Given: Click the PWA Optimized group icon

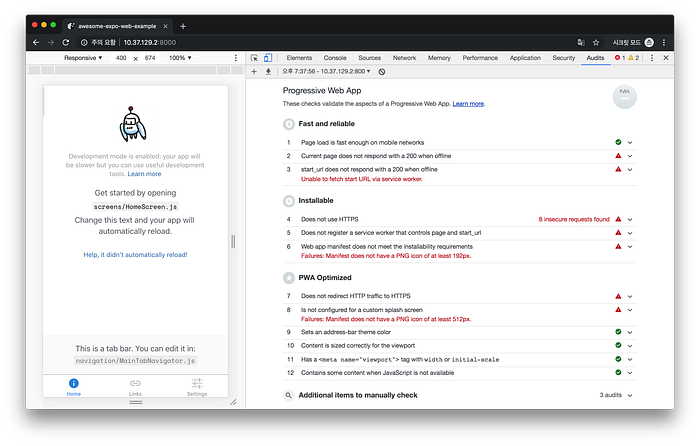Looking at the screenshot, I should [289, 278].
